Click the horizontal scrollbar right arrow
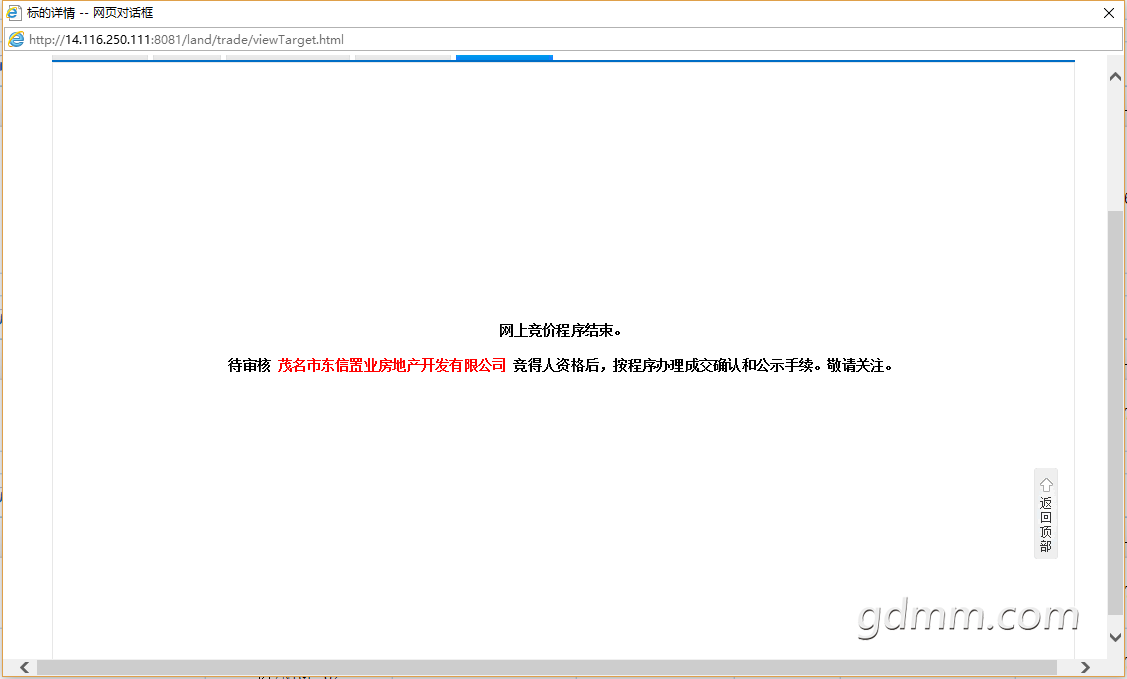Image resolution: width=1127 pixels, height=679 pixels. coord(1085,668)
